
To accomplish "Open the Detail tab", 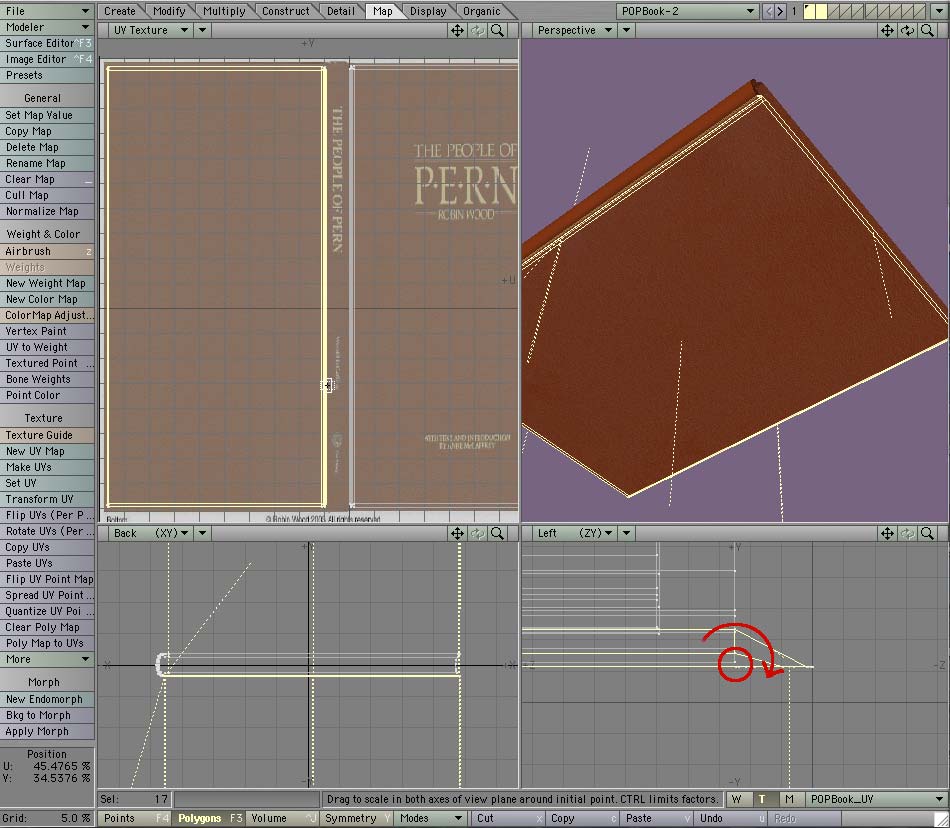I will tap(340, 11).
